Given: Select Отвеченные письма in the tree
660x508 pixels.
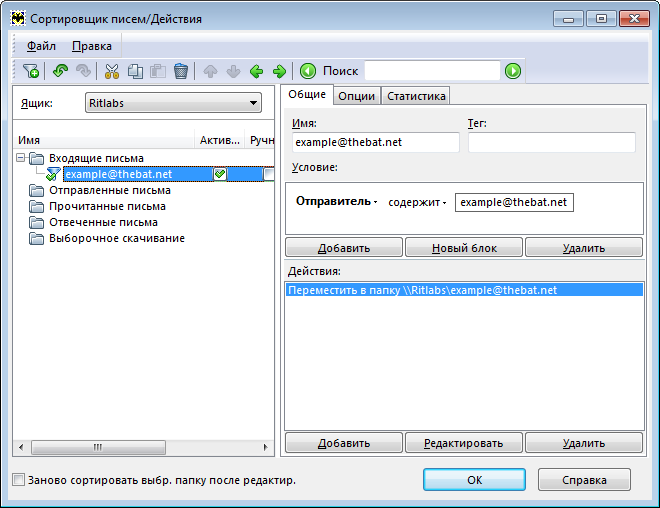Looking at the screenshot, I should tap(104, 222).
